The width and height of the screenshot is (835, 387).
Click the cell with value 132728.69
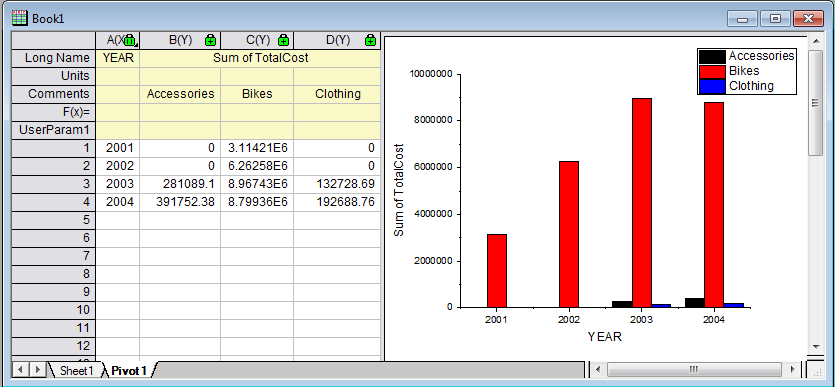click(x=338, y=184)
